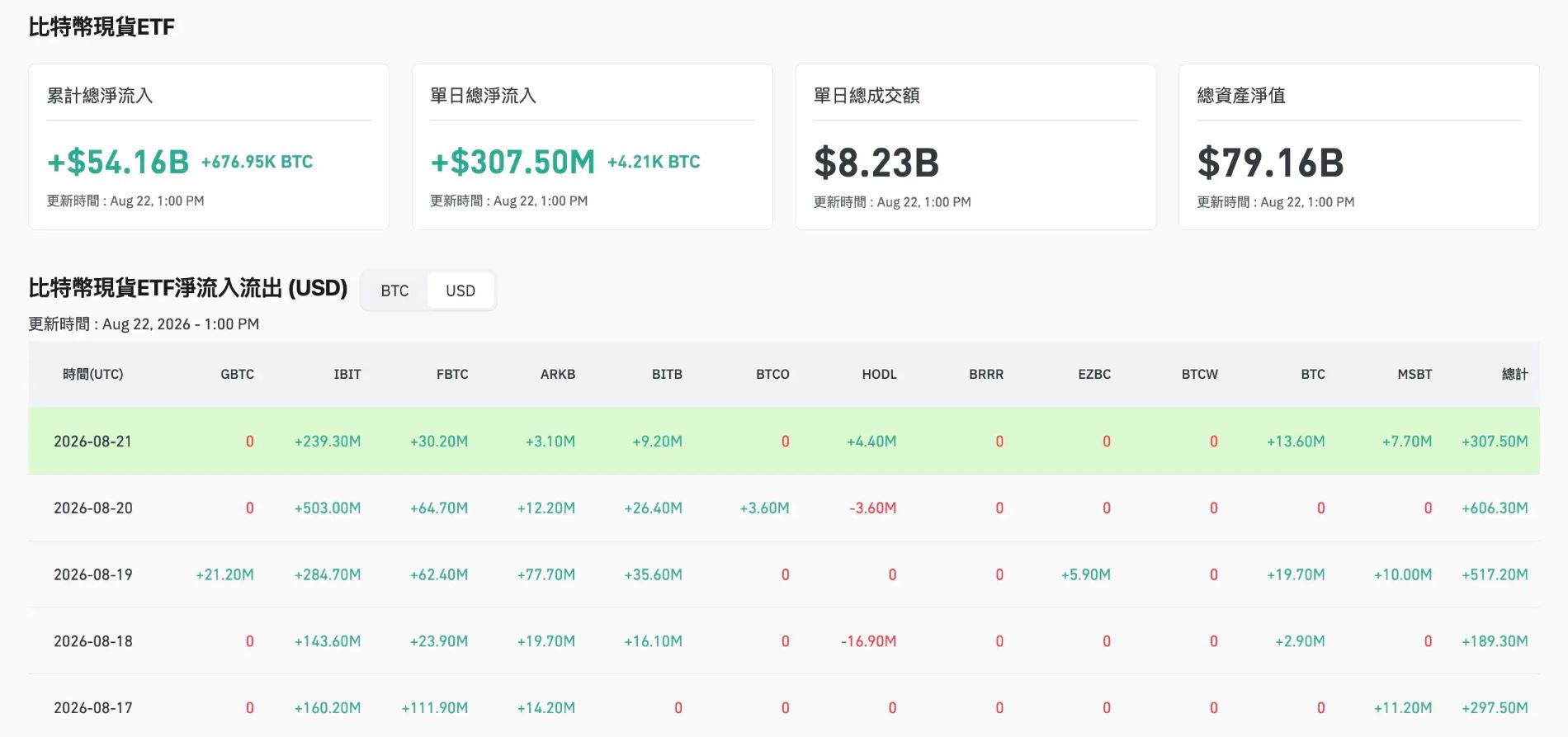The width and height of the screenshot is (1568, 737).
Task: Click the BRRR column header
Action: tap(986, 374)
